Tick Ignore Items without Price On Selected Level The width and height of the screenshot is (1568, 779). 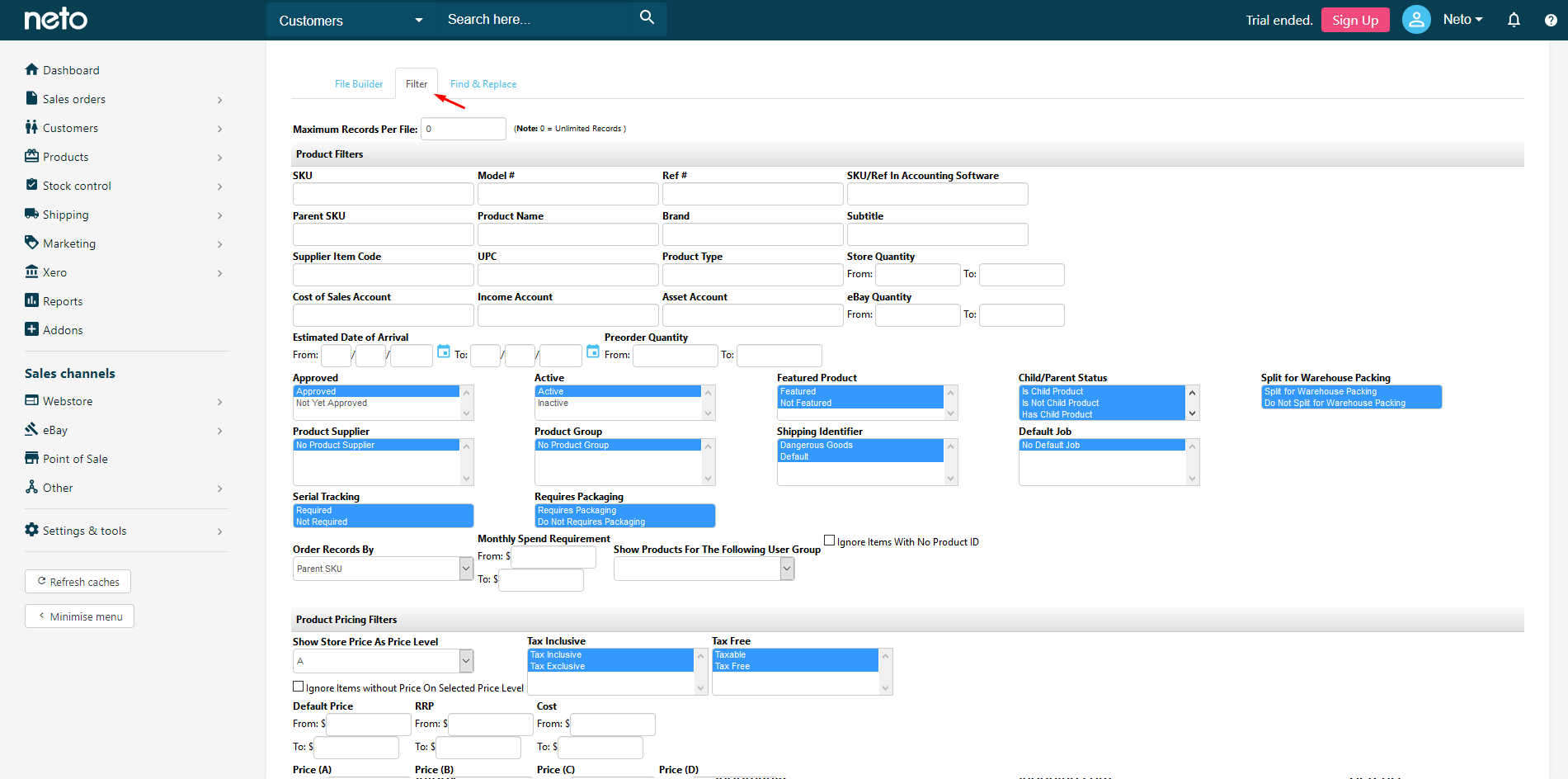299,687
